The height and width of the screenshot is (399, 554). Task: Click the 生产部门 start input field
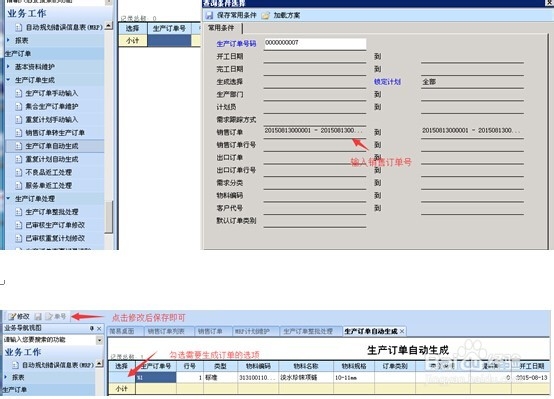(315, 95)
